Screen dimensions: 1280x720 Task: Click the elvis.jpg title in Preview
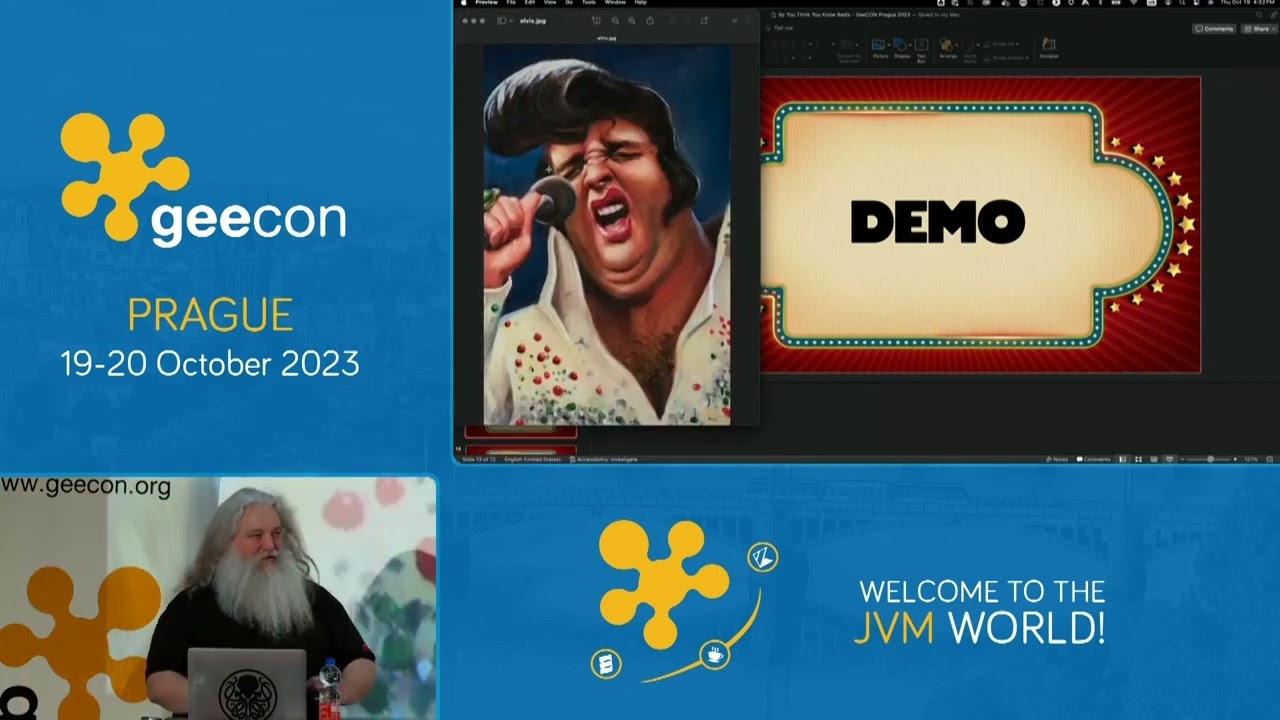click(x=534, y=20)
